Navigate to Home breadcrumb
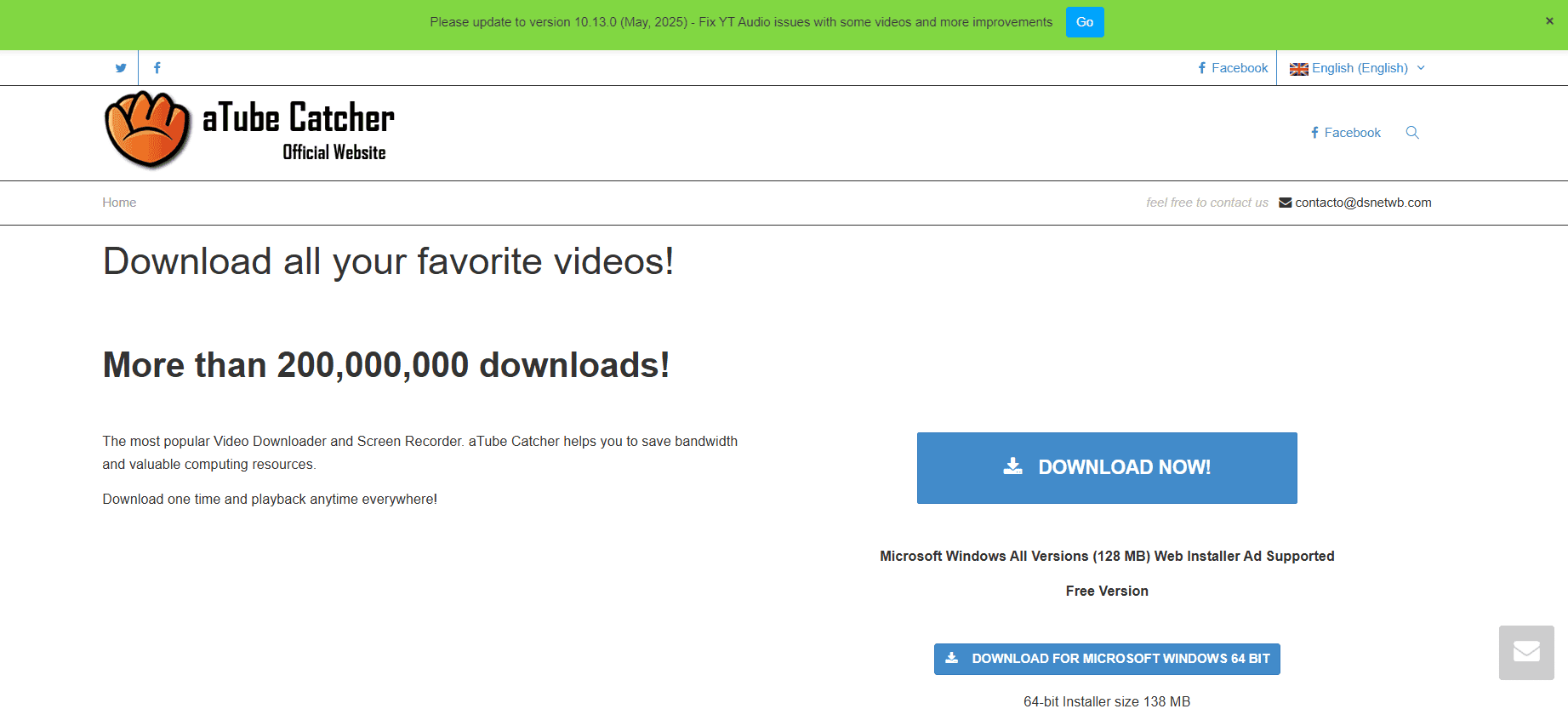 tap(119, 203)
